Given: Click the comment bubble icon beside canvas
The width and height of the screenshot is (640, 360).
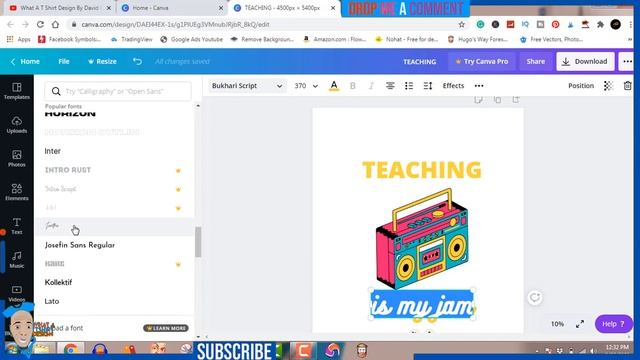Looking at the screenshot, I should point(535,298).
